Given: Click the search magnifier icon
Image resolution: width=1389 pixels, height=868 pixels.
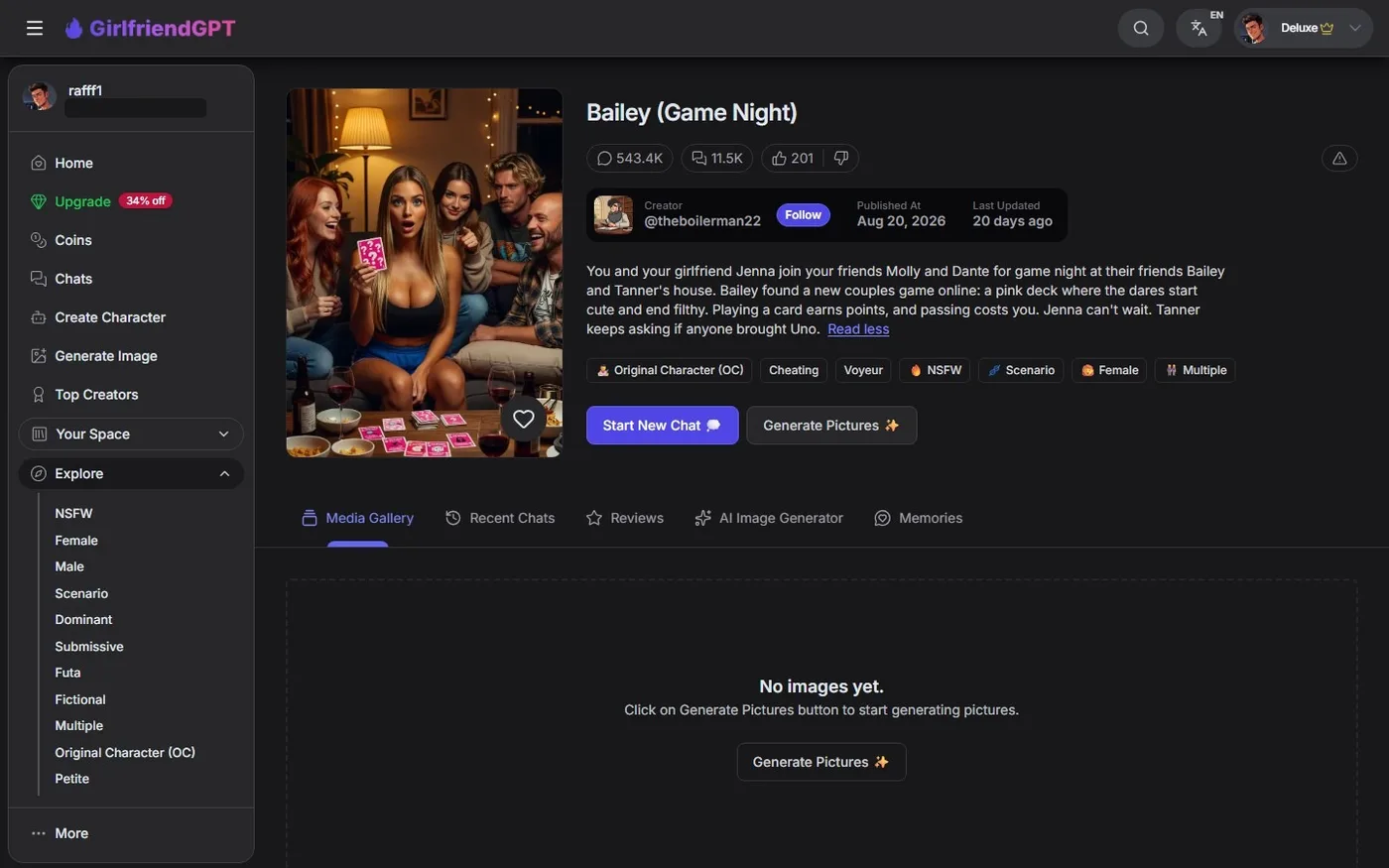Looking at the screenshot, I should coord(1141,28).
